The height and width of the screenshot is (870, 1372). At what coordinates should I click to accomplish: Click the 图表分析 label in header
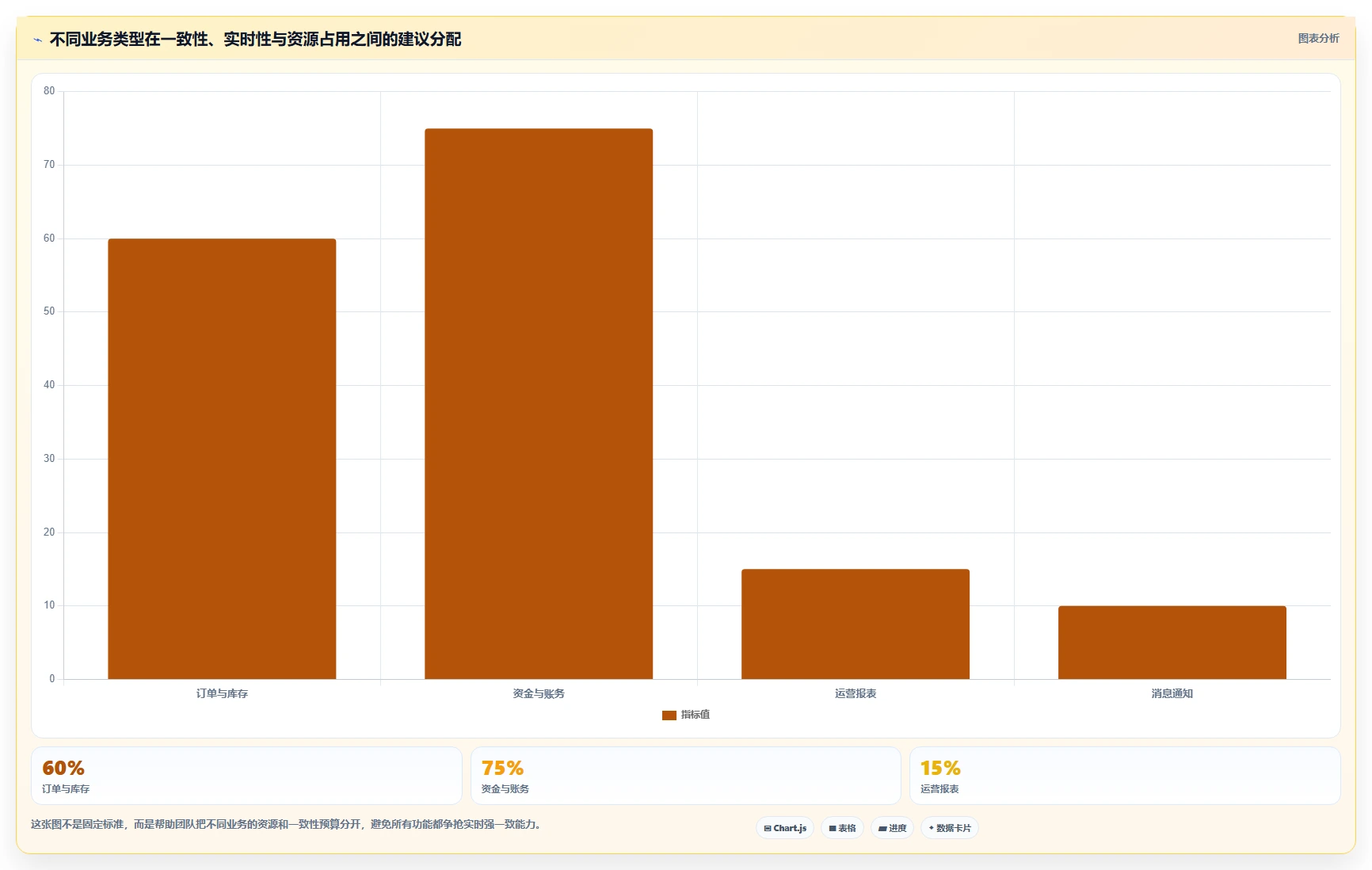pos(1318,38)
